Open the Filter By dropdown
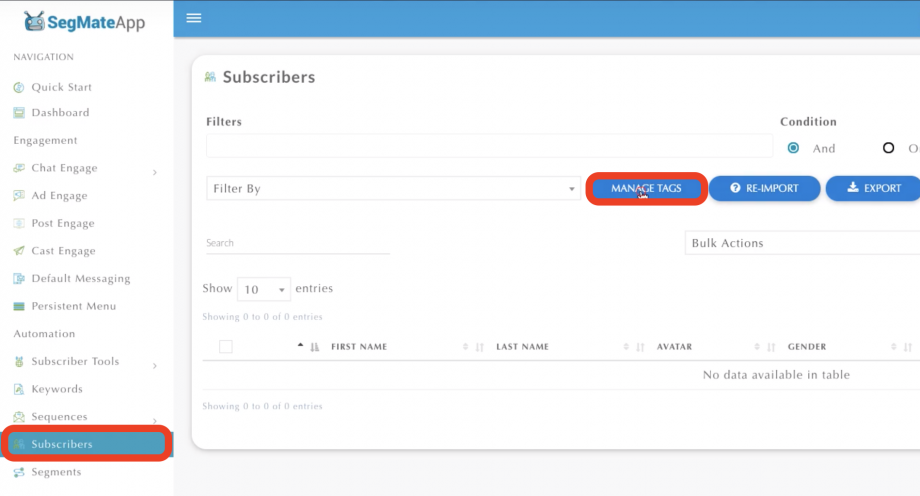The image size is (920, 496). coord(393,188)
